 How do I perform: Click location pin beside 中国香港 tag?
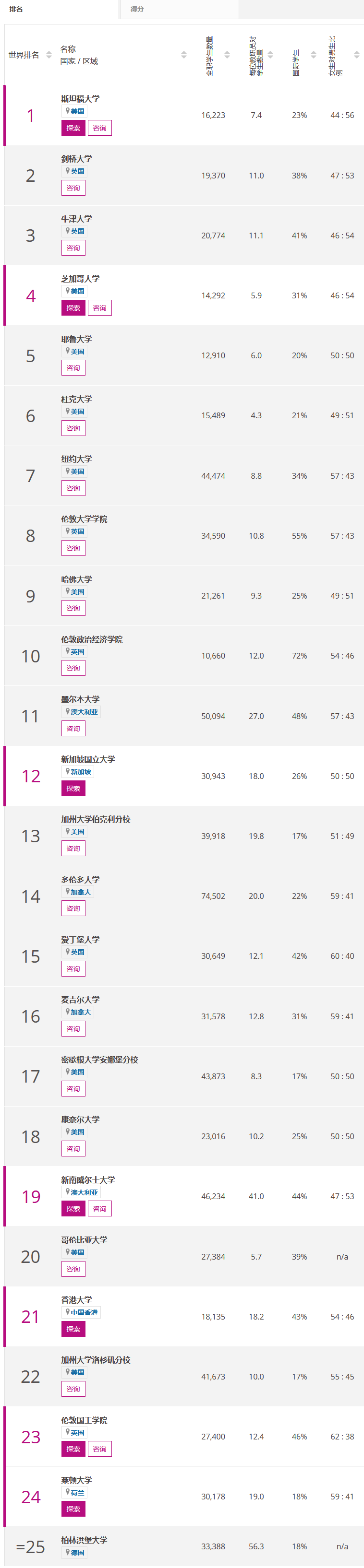click(x=68, y=1312)
